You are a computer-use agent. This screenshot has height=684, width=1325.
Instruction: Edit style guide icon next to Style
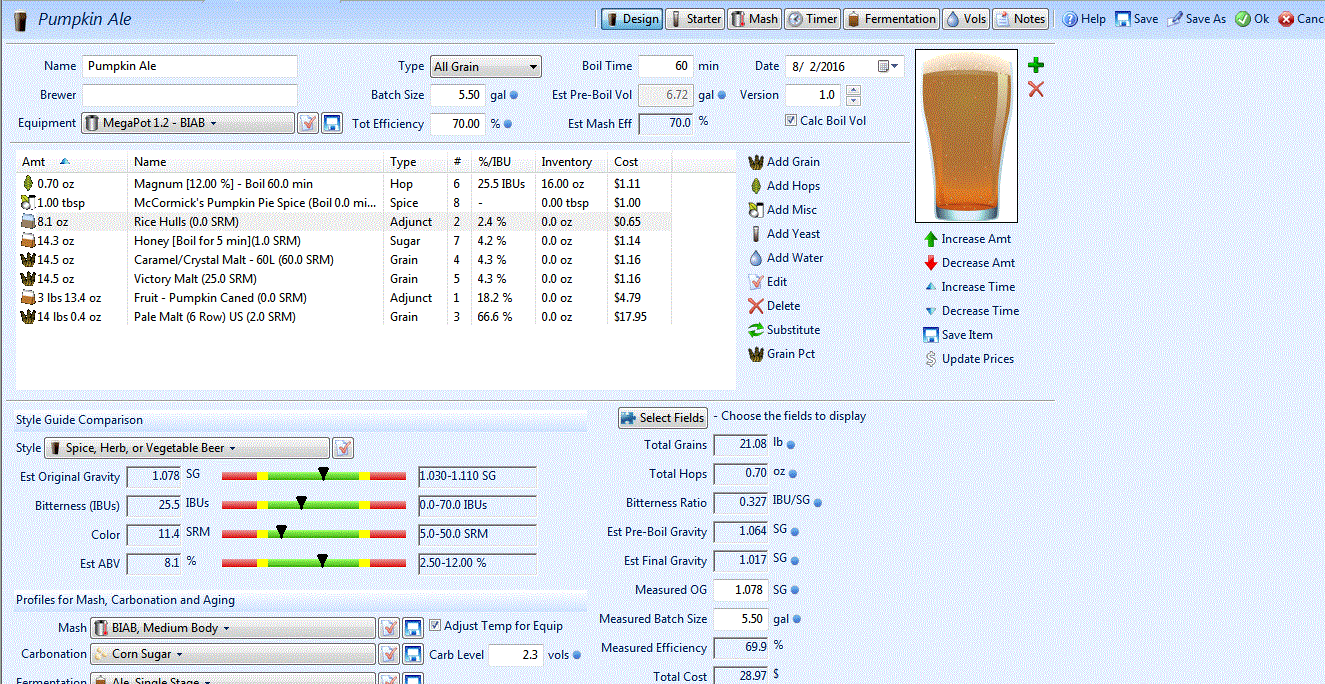tap(342, 448)
